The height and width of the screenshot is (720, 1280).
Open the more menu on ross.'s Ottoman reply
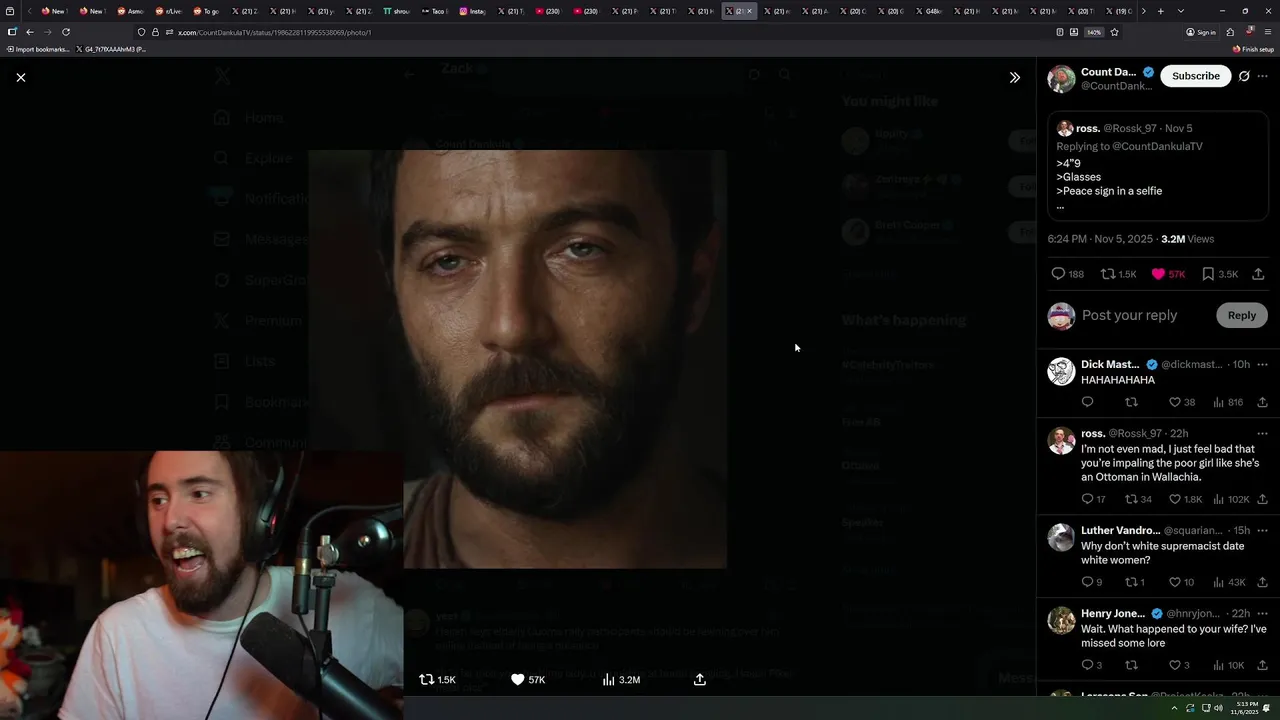(1262, 433)
